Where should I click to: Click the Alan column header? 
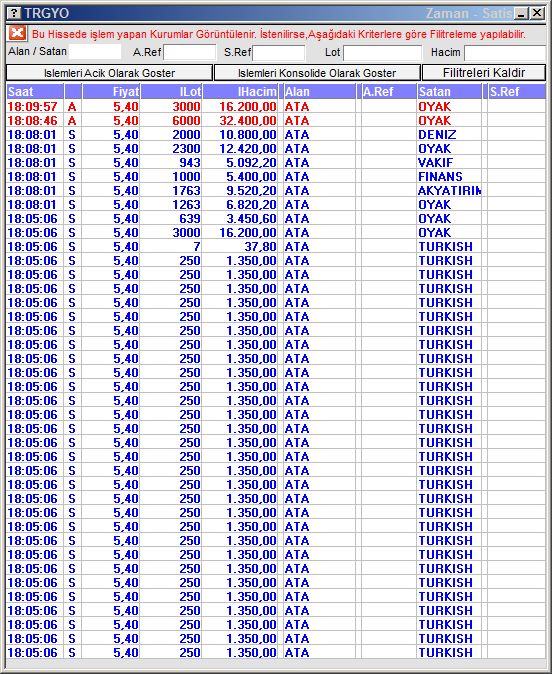(x=319, y=92)
